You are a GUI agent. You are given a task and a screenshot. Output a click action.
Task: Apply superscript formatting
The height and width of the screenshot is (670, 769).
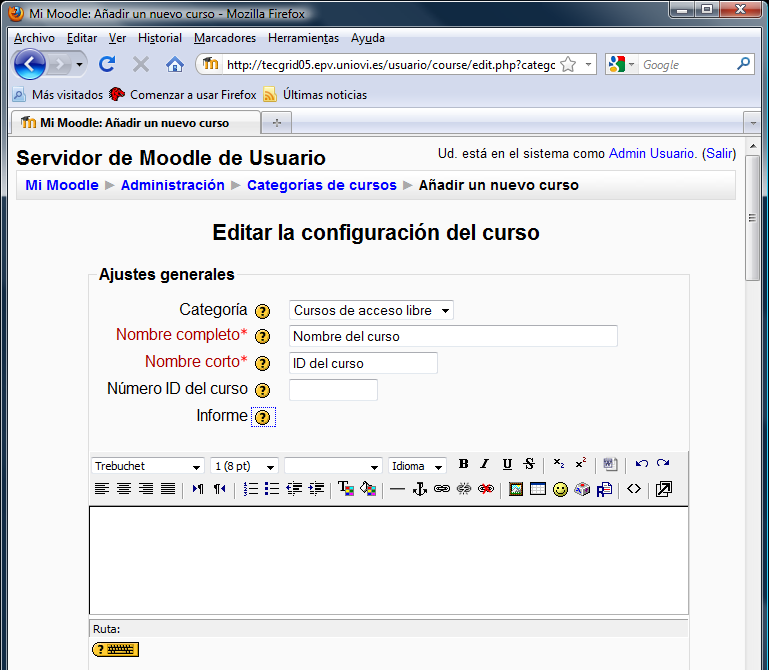point(581,464)
